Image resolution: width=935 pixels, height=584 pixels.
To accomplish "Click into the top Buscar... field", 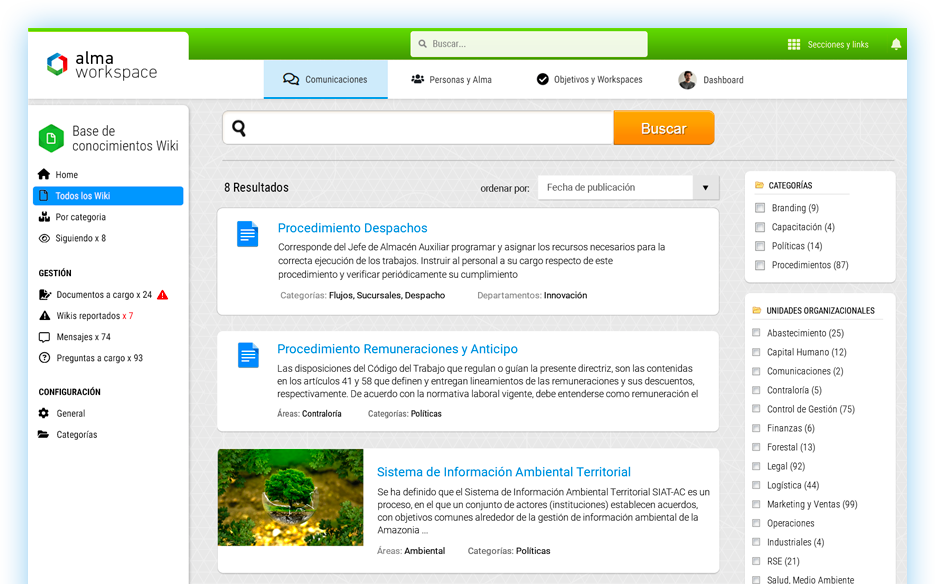I will pos(529,44).
